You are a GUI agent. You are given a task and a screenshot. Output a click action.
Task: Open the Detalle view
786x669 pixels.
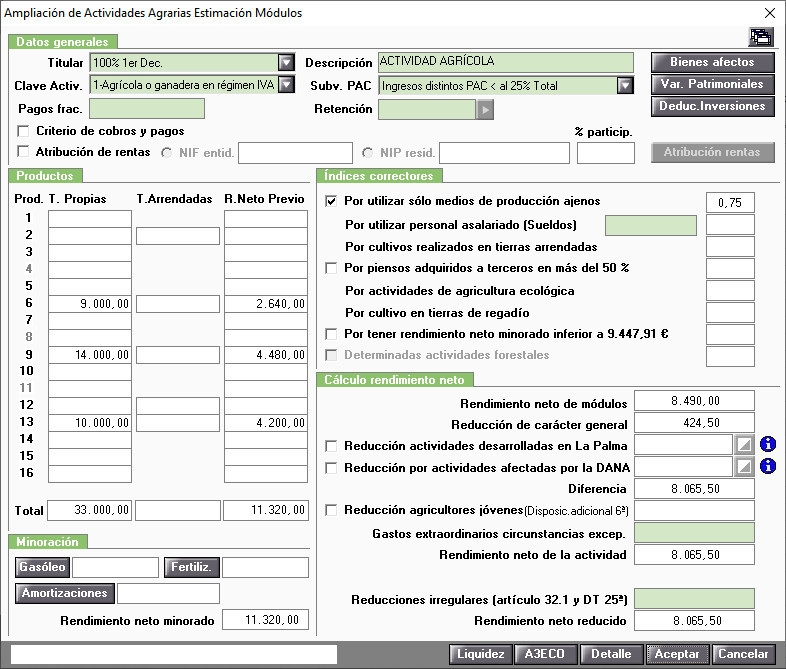point(612,654)
